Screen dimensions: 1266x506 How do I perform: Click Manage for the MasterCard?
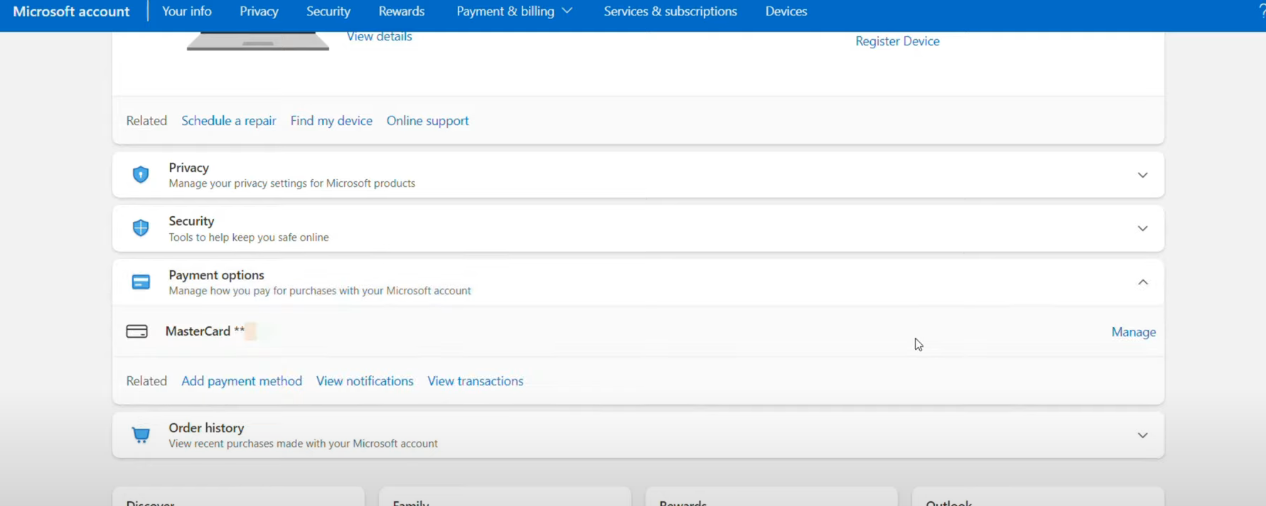(x=1133, y=331)
